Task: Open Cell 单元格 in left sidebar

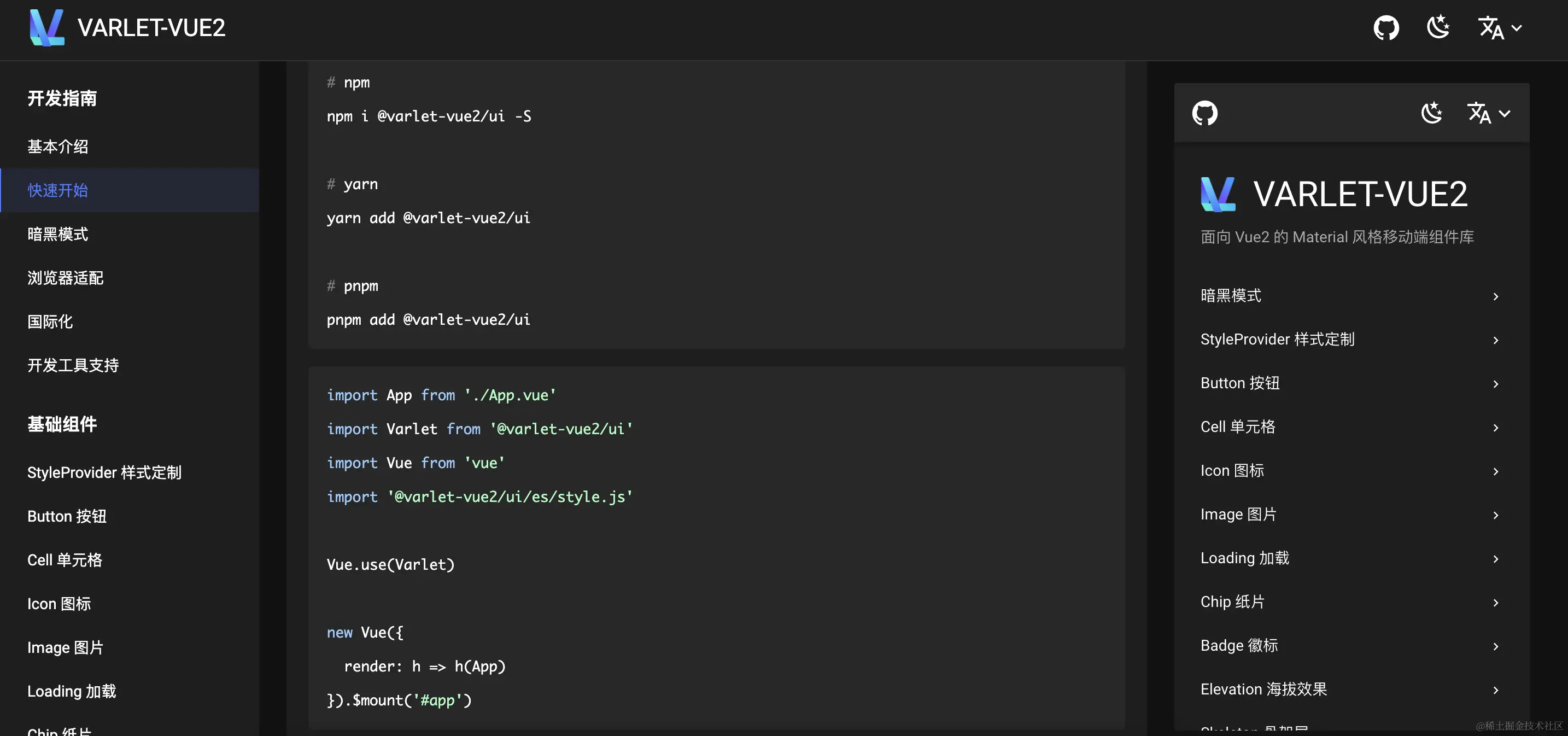Action: (65, 560)
